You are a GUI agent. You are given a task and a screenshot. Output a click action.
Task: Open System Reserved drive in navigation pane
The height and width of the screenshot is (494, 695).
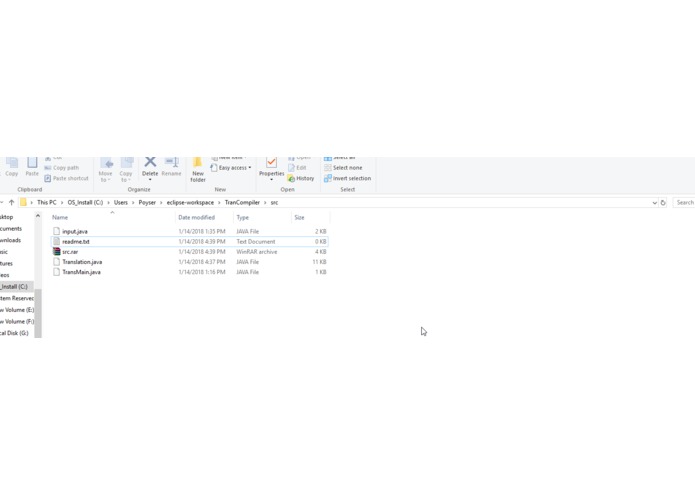17,298
